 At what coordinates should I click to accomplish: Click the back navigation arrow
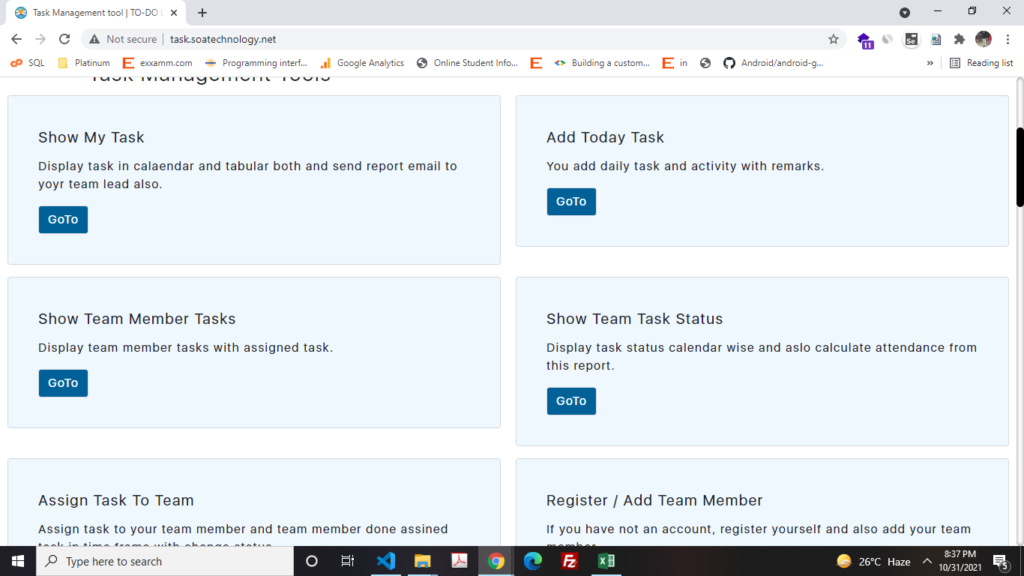(16, 39)
